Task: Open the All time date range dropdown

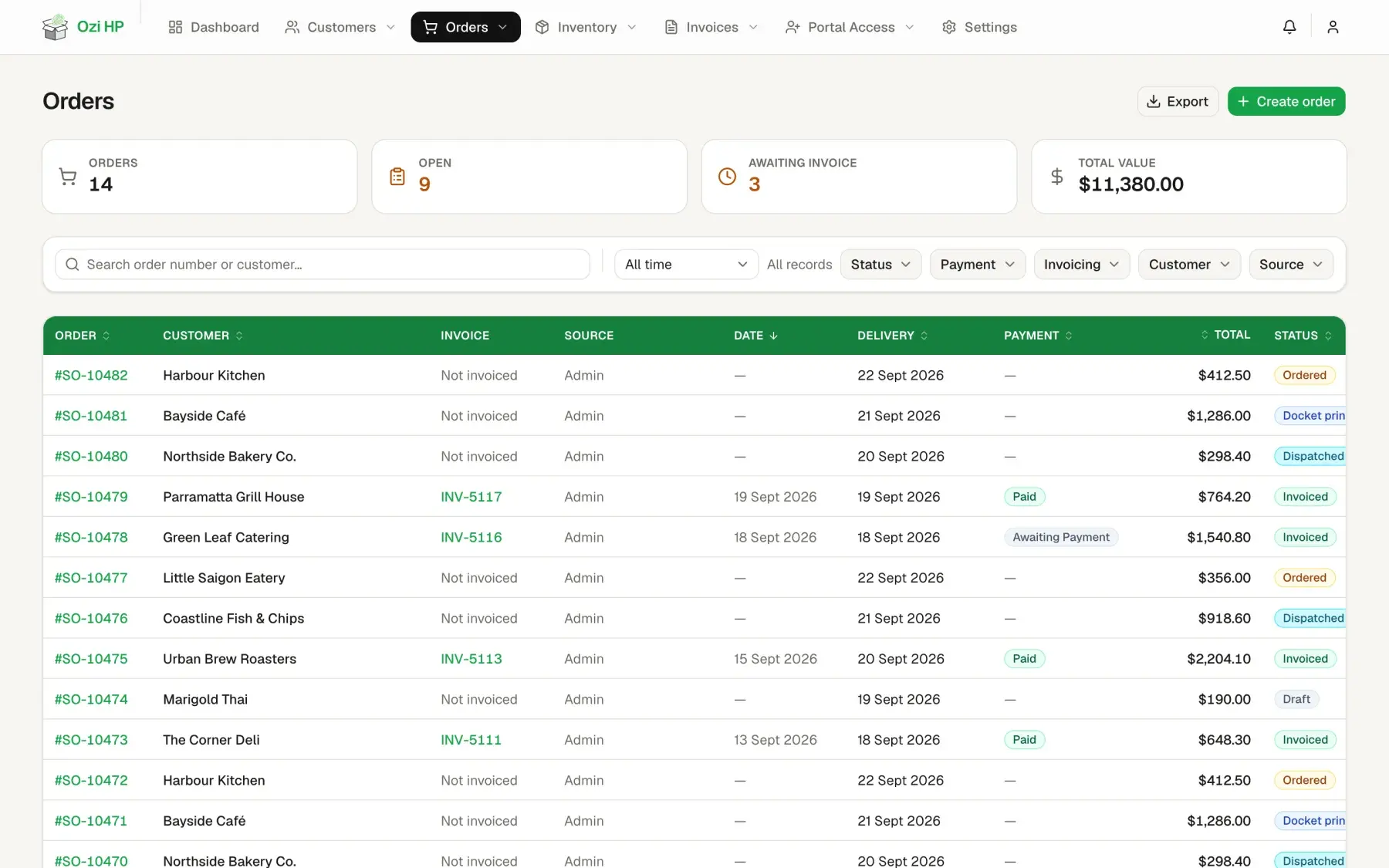Action: pyautogui.click(x=686, y=265)
